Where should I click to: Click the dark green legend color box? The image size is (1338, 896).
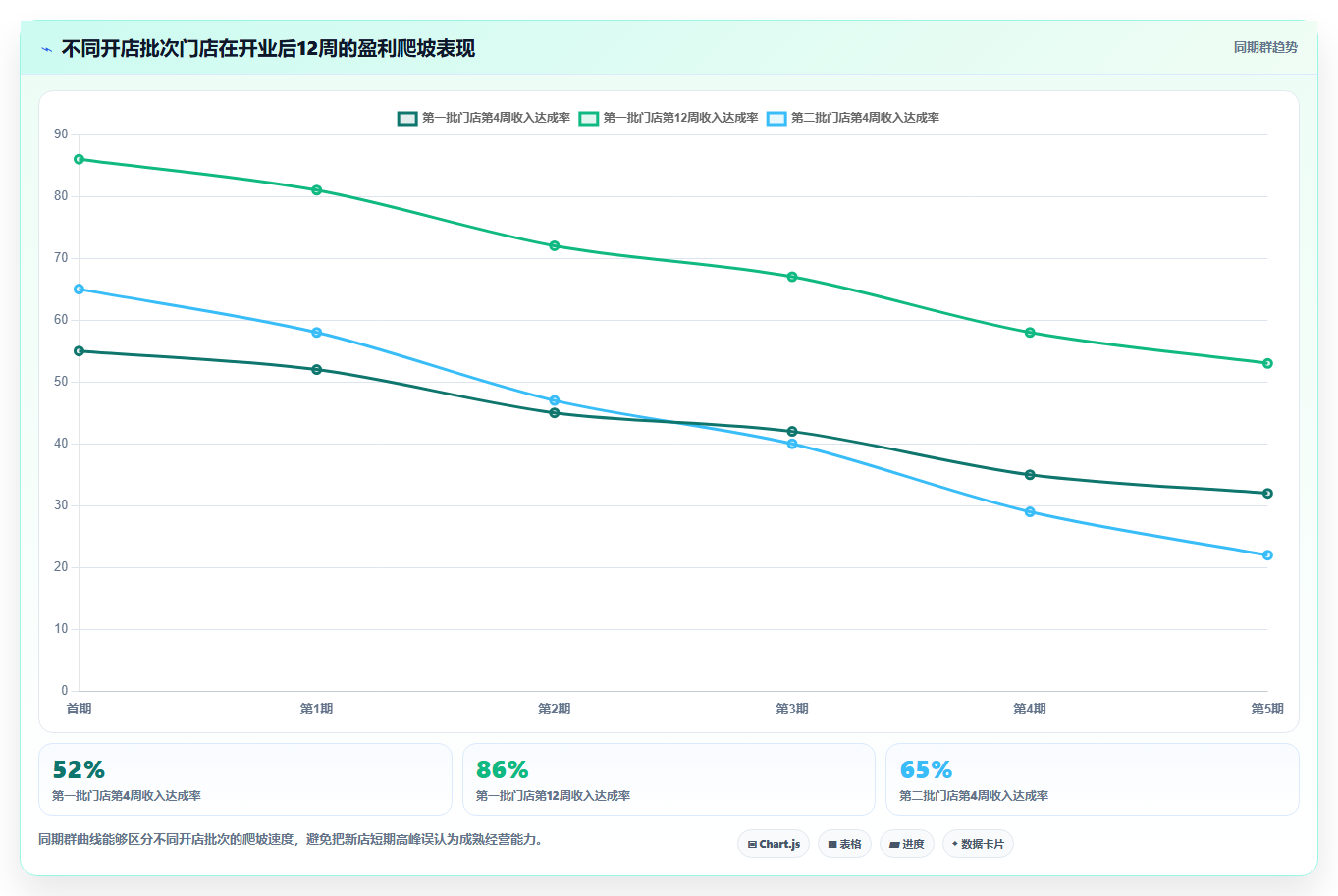407,118
